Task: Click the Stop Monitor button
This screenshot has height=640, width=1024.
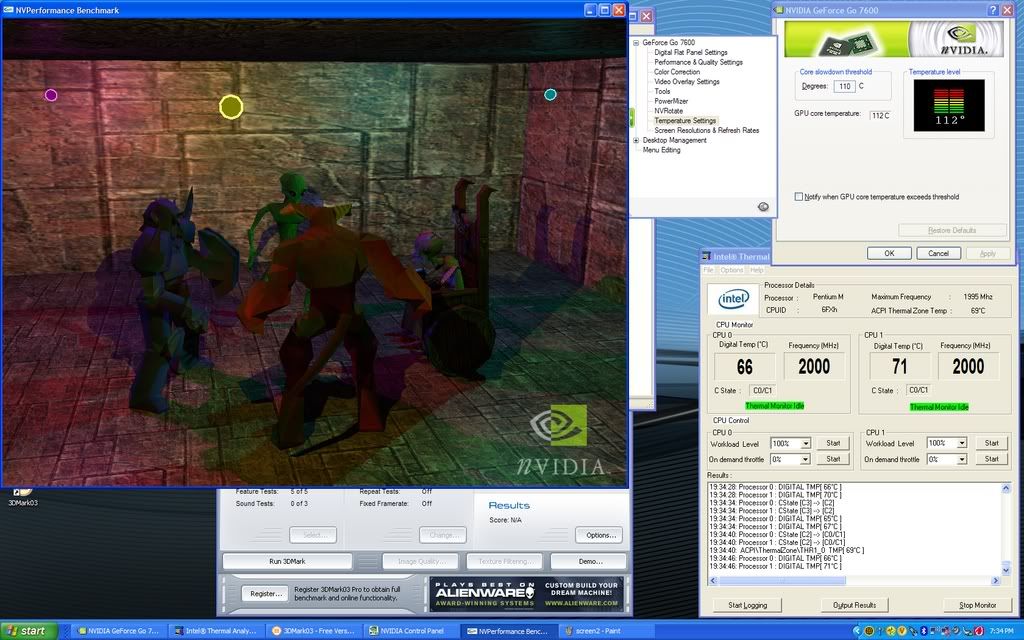Action: (977, 605)
